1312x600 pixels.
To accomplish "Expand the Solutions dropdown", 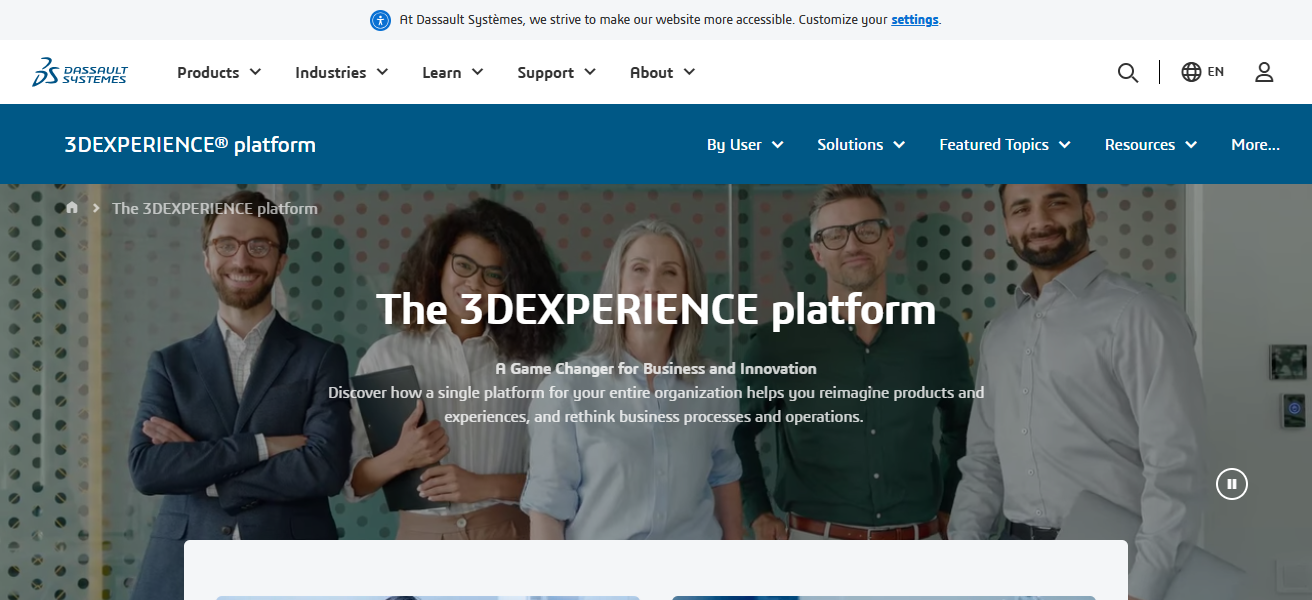I will pos(860,144).
